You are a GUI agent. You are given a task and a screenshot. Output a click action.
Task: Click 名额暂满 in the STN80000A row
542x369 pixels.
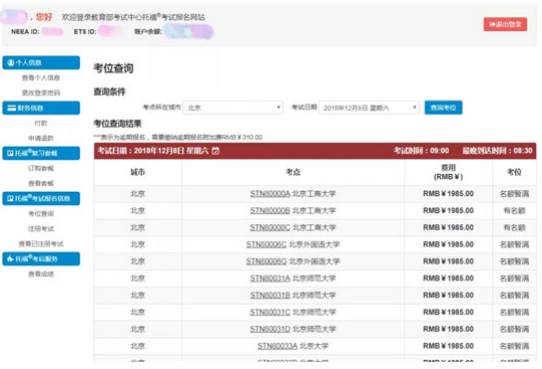click(x=514, y=193)
